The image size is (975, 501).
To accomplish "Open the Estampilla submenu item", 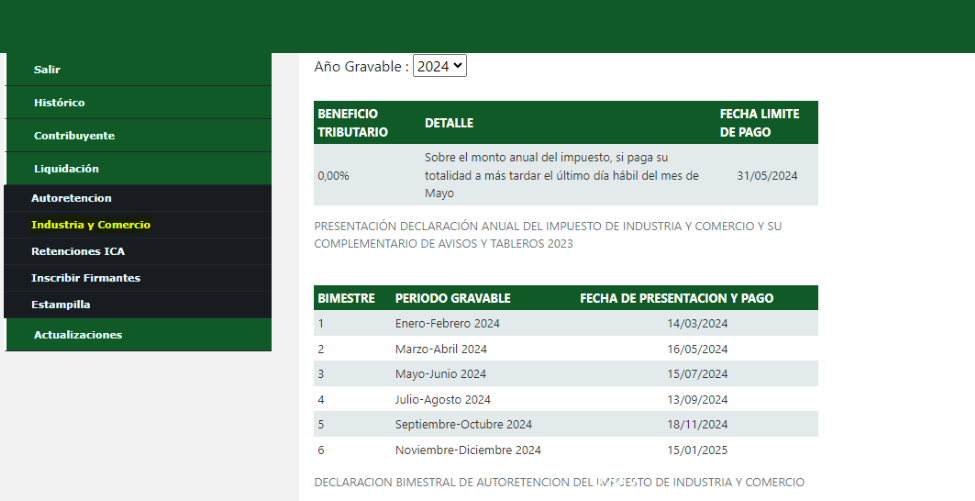I will pyautogui.click(x=137, y=305).
